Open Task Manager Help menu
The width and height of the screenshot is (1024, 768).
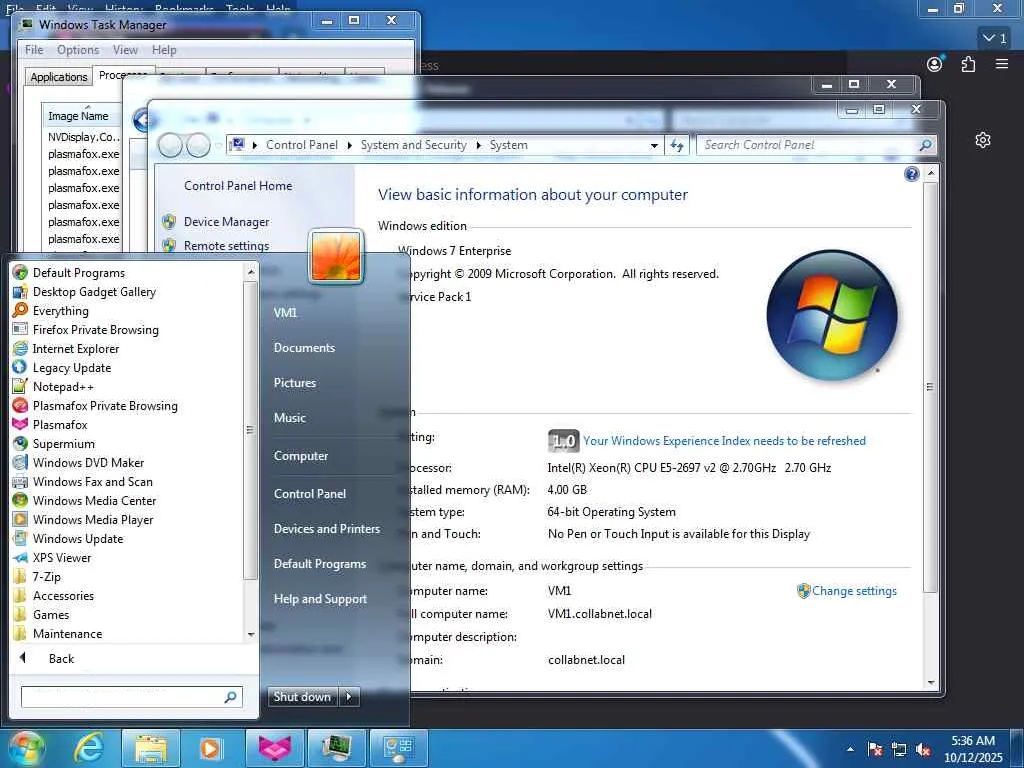164,50
